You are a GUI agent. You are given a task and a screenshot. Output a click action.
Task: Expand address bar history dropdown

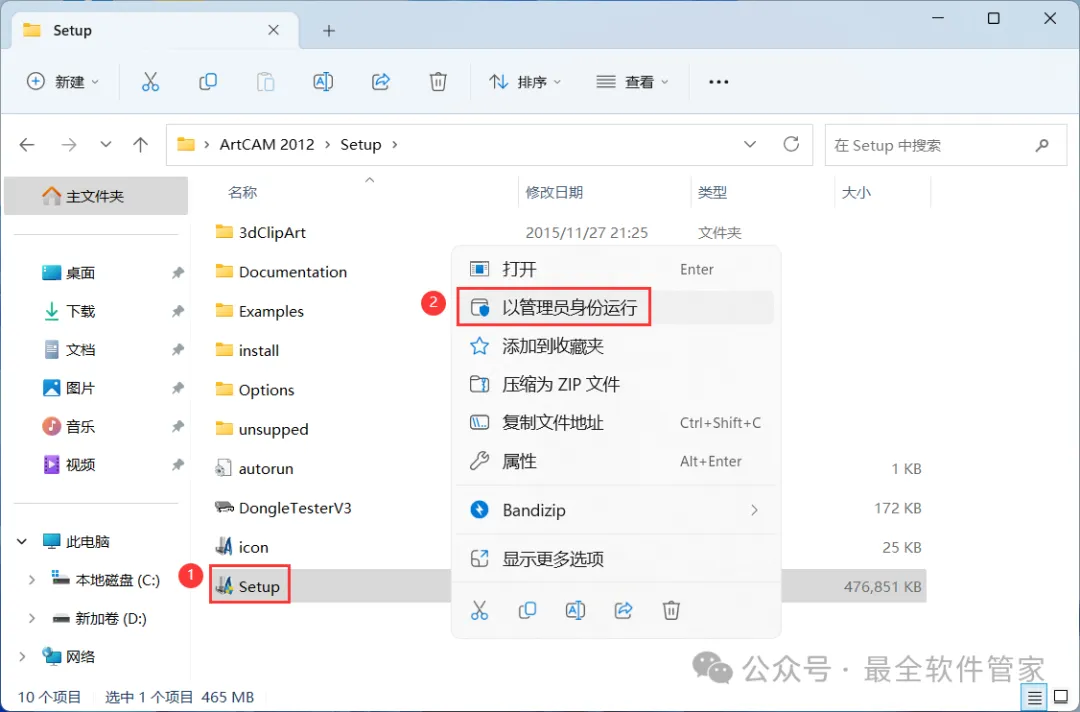tap(750, 145)
